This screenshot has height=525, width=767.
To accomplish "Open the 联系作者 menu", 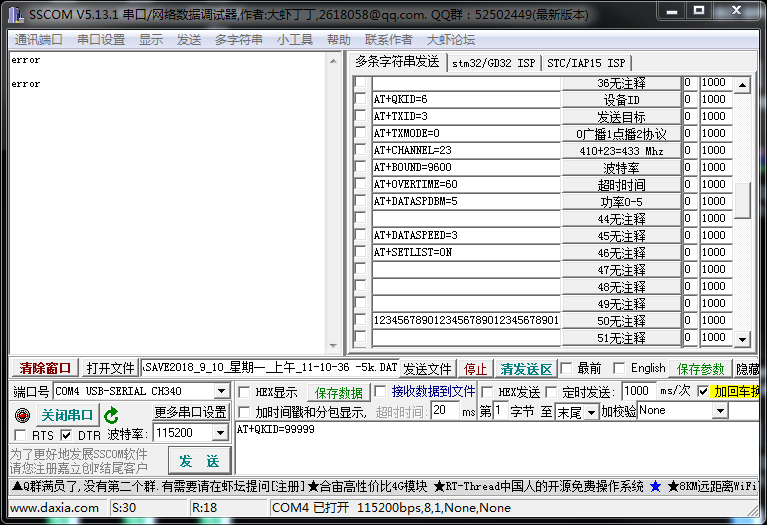I will pos(388,40).
